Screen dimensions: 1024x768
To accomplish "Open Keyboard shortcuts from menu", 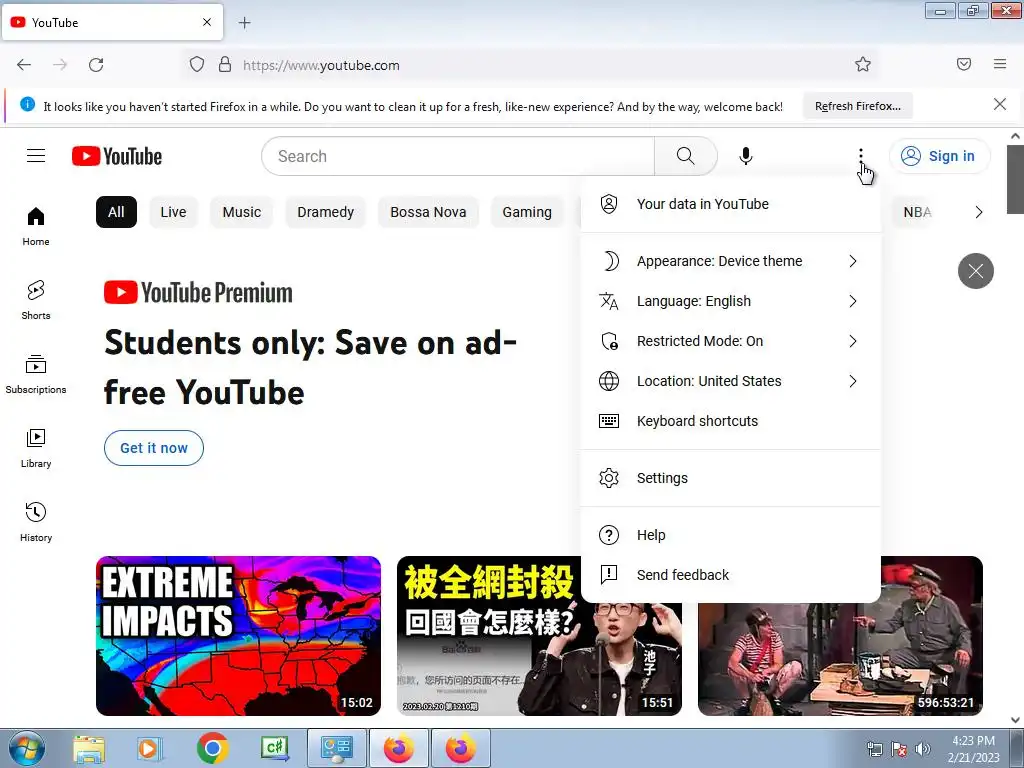I will click(730, 421).
